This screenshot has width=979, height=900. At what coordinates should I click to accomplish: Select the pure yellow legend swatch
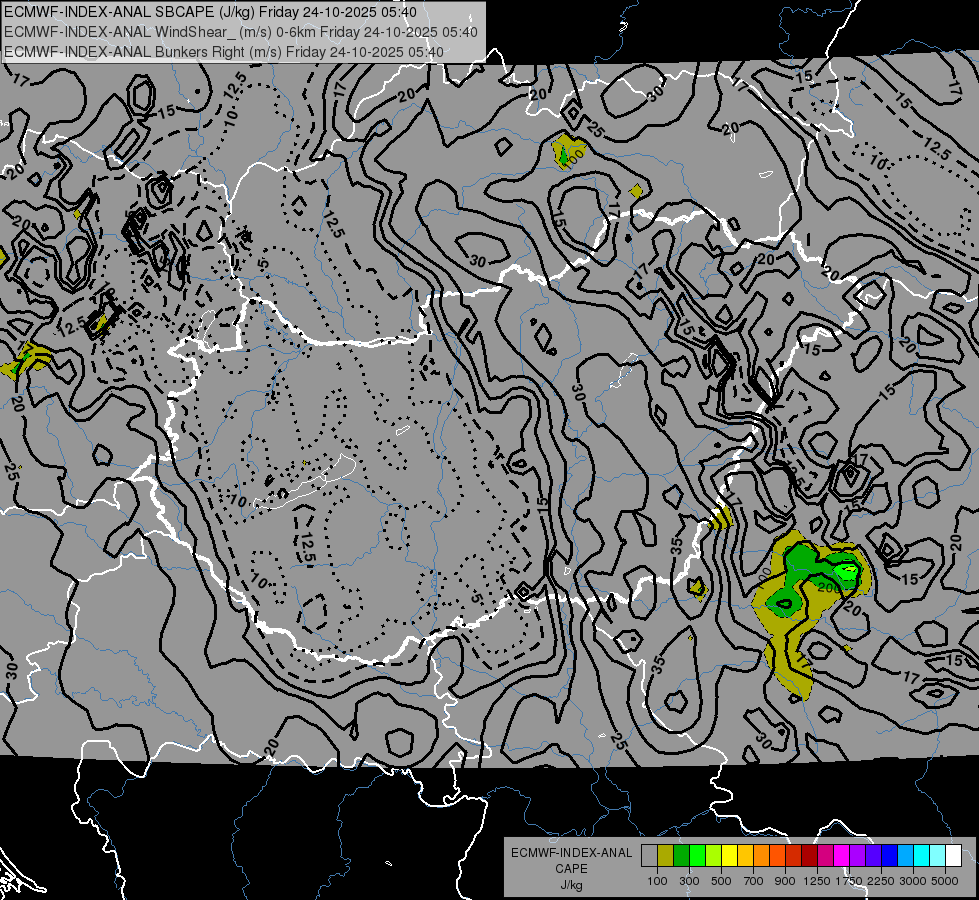[729, 855]
